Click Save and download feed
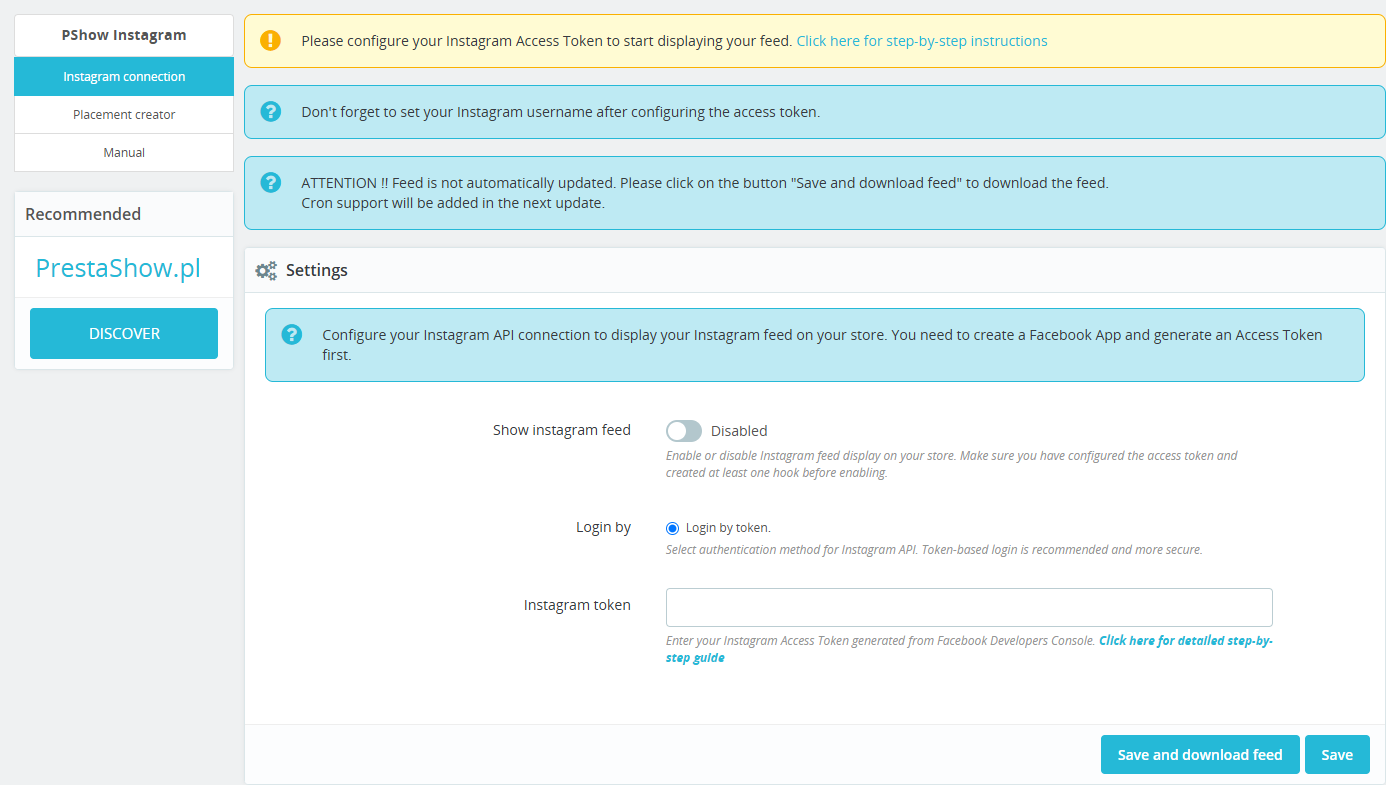Image resolution: width=1386 pixels, height=785 pixels. point(1199,755)
